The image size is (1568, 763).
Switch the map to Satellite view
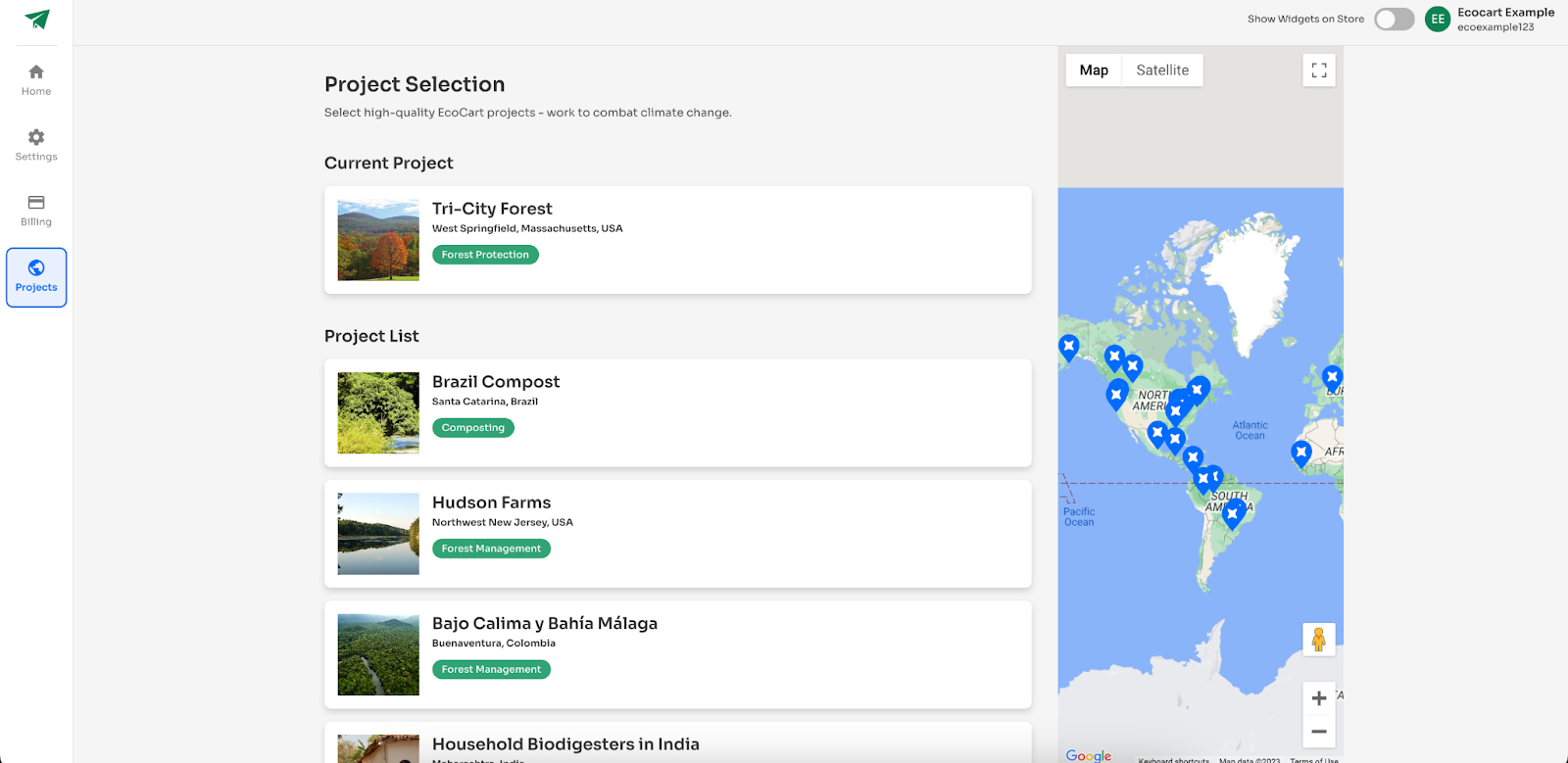[x=1162, y=71]
